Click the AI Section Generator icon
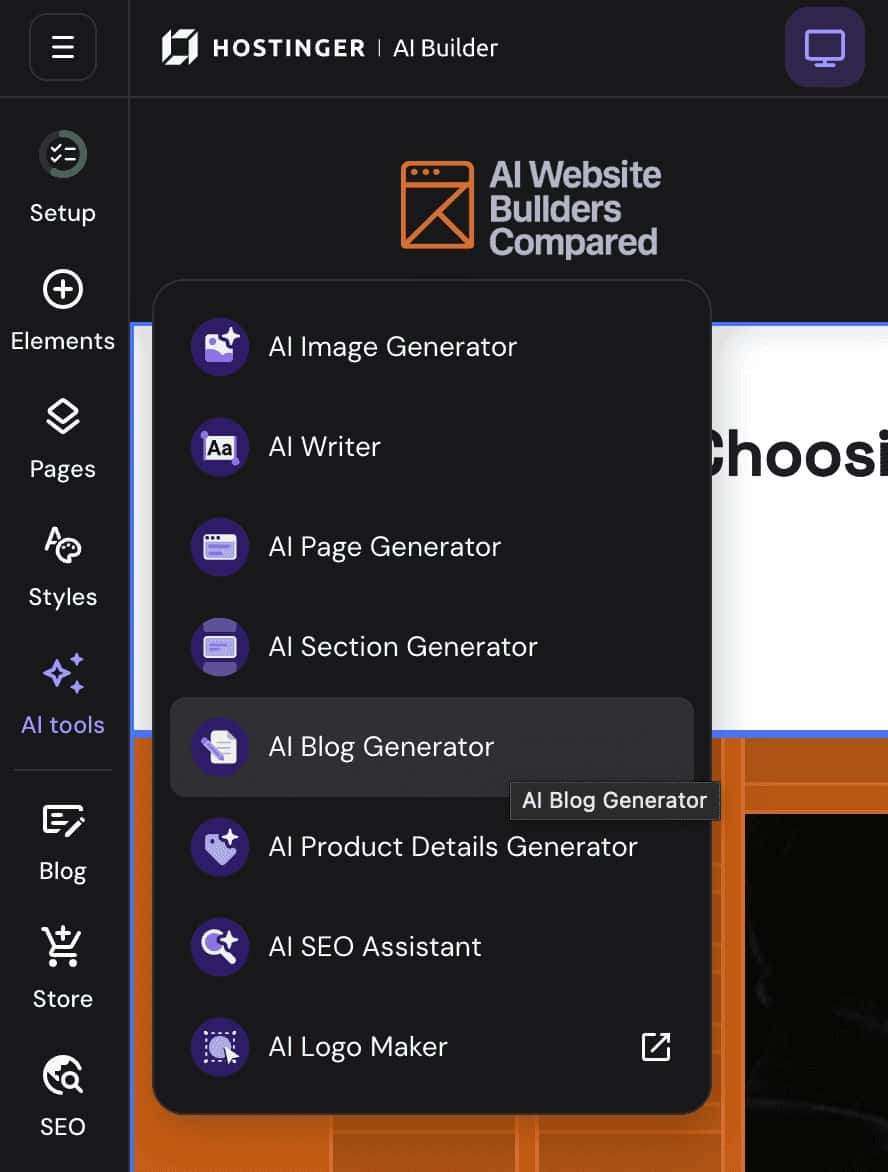888x1172 pixels. (x=220, y=647)
